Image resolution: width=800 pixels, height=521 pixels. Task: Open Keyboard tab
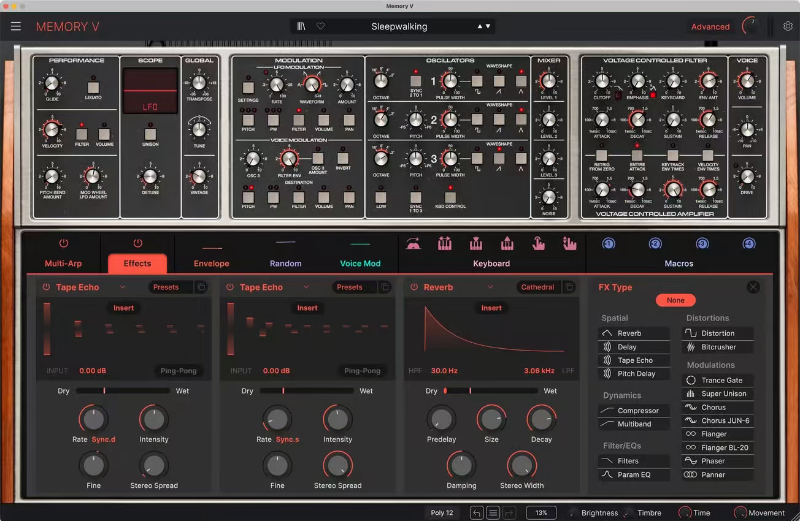pyautogui.click(x=491, y=263)
